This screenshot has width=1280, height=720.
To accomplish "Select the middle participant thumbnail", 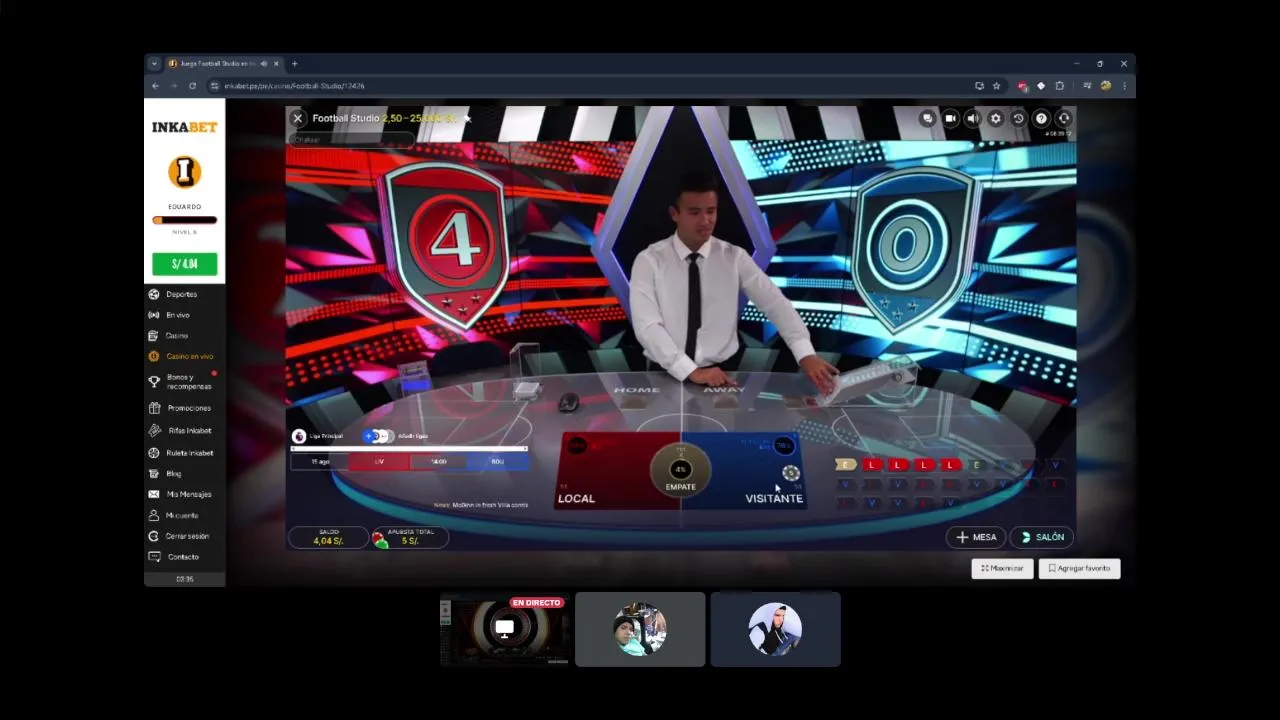I will (x=640, y=629).
